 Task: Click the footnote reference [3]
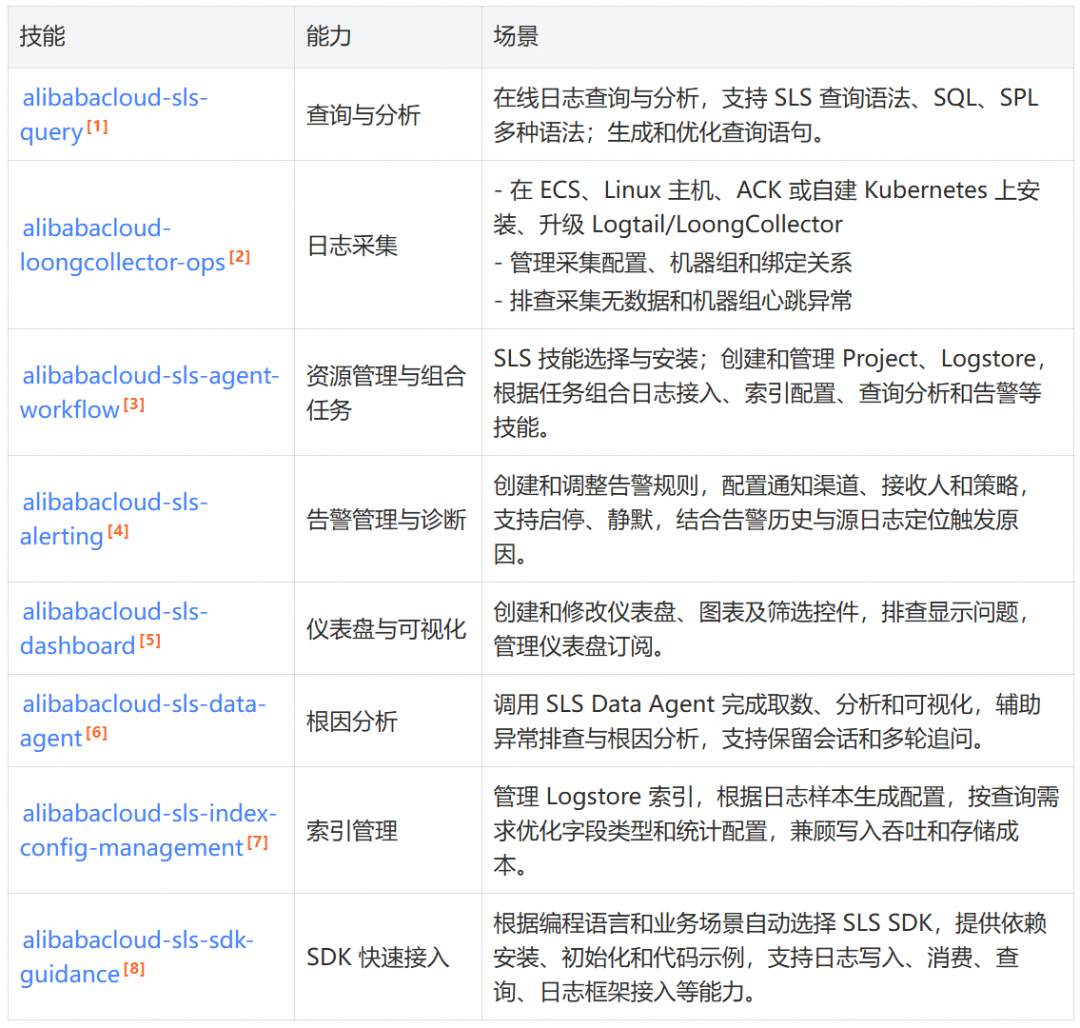point(134,404)
